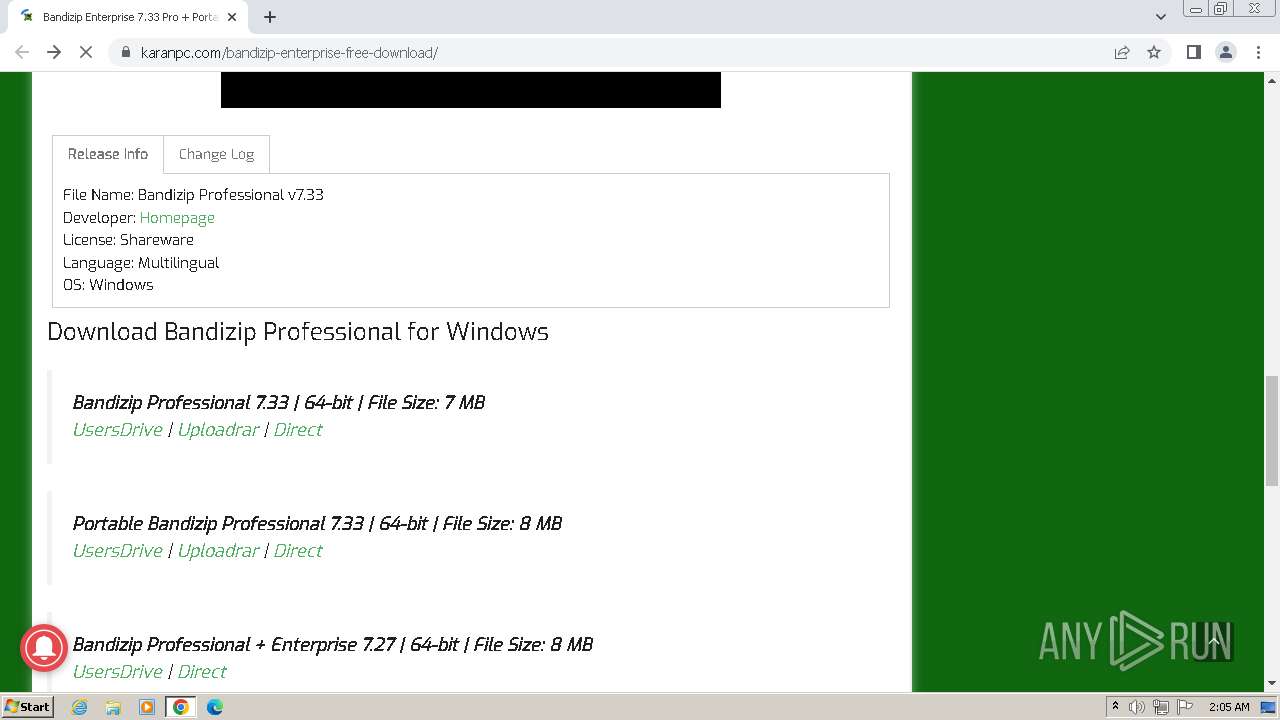Click the volume speaker tray icon
This screenshot has width=1280, height=720.
[1137, 707]
